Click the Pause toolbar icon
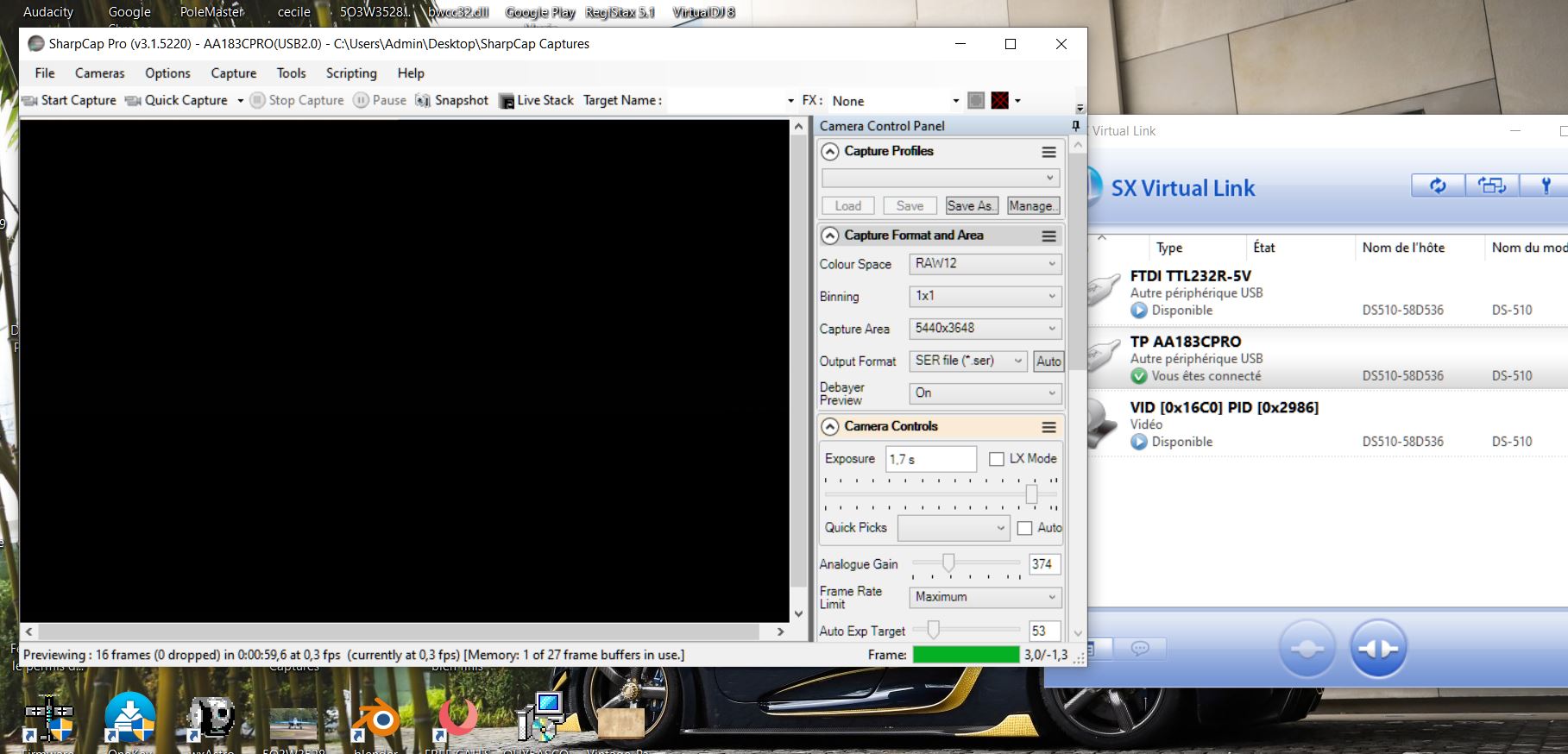 tap(361, 100)
